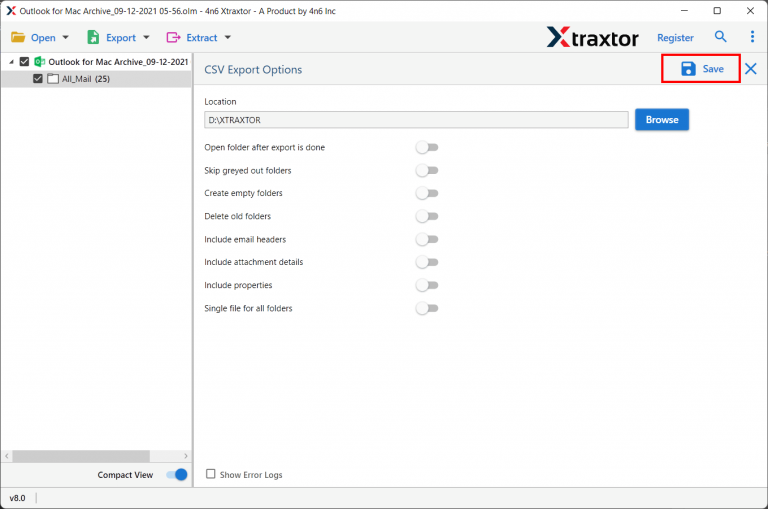Toggle Include email headers on
This screenshot has height=509, width=768.
click(427, 240)
